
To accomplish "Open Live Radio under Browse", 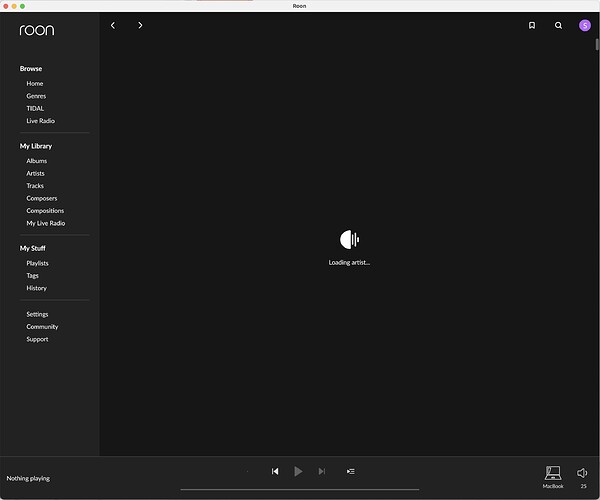I will (x=41, y=121).
